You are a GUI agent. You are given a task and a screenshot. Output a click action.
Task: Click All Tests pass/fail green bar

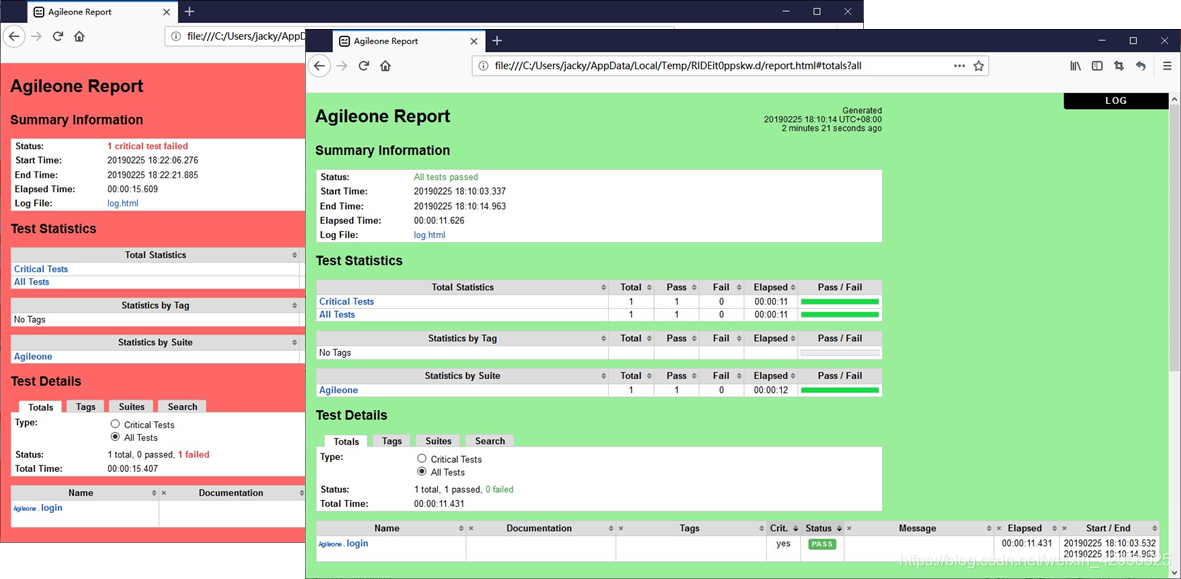tap(840, 315)
